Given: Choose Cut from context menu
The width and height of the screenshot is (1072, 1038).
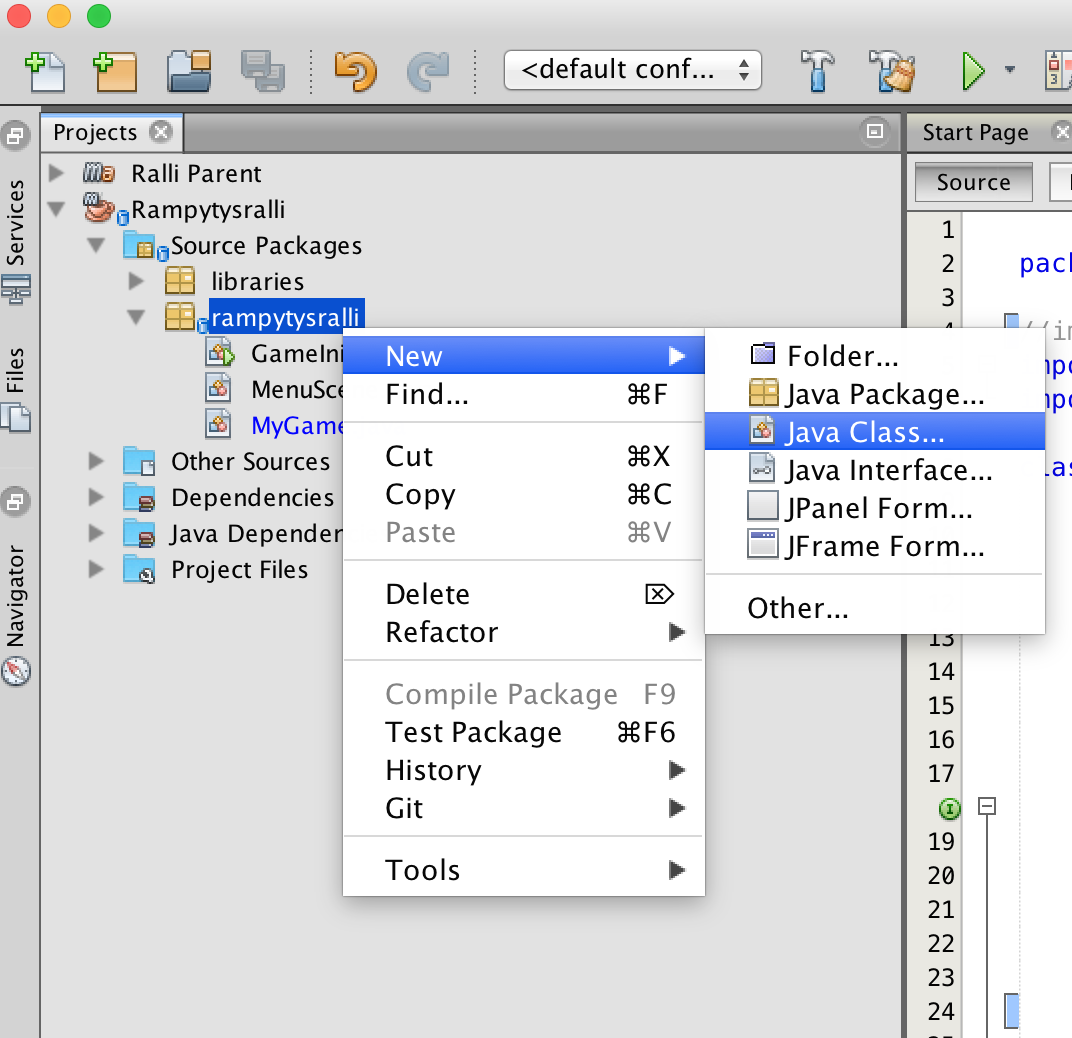Looking at the screenshot, I should [524, 456].
